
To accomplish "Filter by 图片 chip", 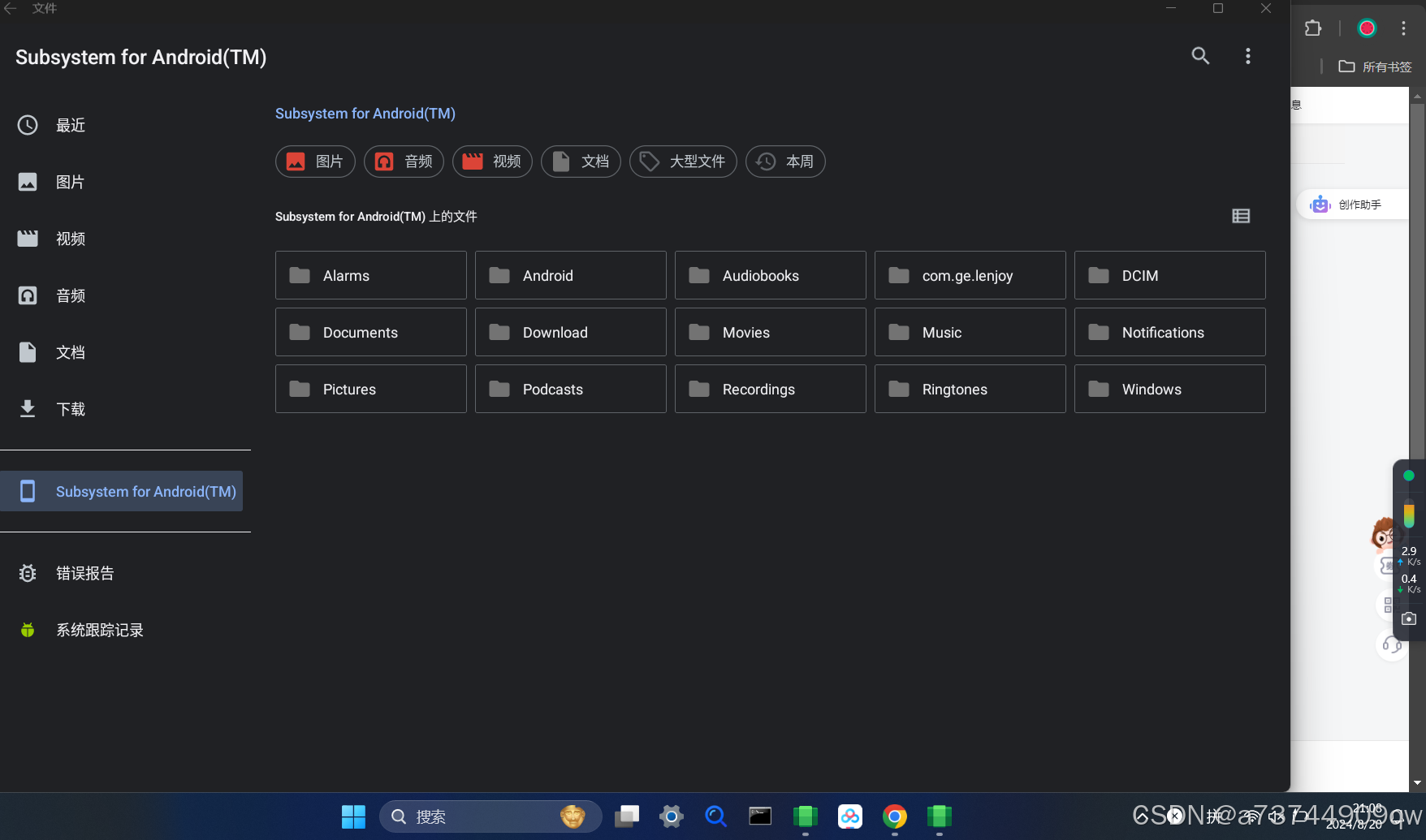I will [315, 162].
